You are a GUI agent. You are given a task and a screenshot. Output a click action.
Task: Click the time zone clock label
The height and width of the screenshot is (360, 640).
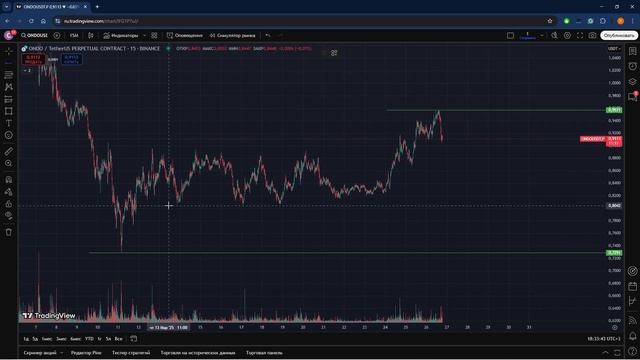click(x=604, y=339)
